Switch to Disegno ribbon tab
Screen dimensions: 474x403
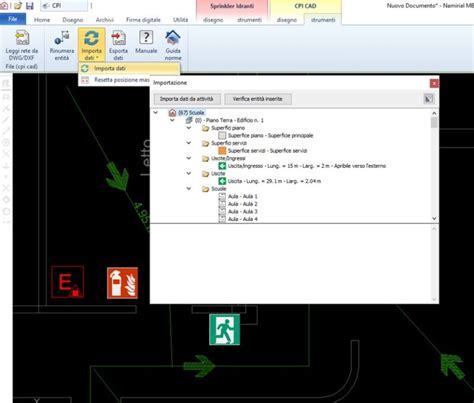coord(73,20)
